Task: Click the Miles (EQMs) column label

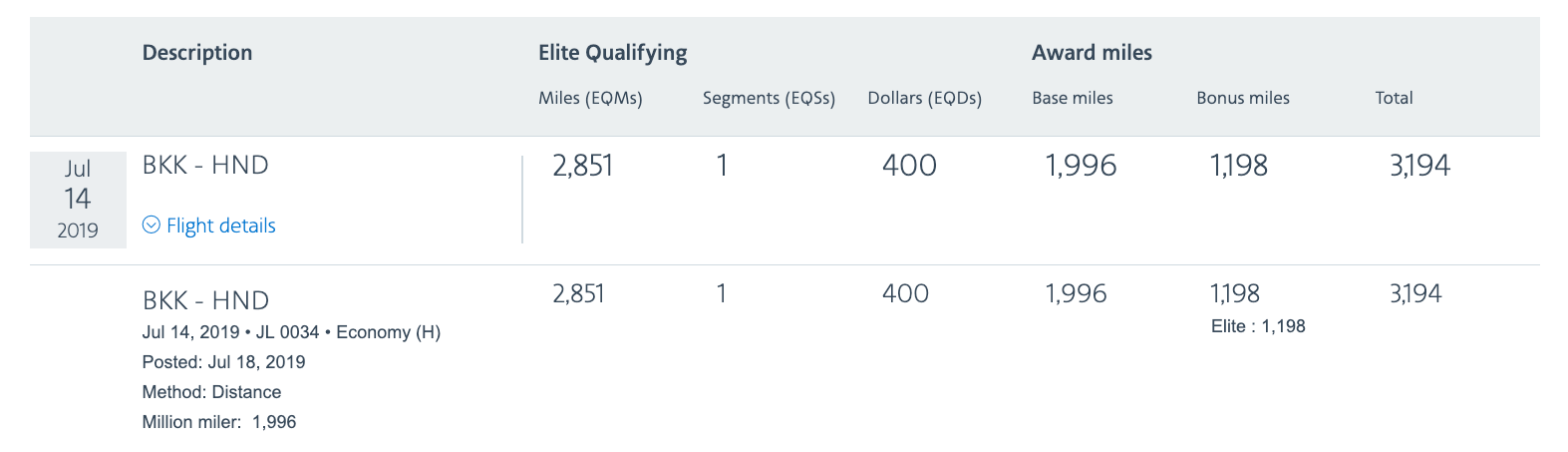Action: click(590, 98)
